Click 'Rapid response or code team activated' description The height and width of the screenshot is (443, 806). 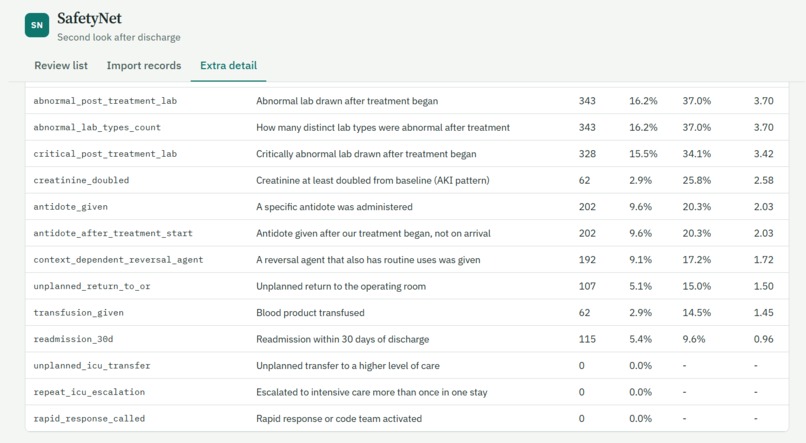(339, 418)
